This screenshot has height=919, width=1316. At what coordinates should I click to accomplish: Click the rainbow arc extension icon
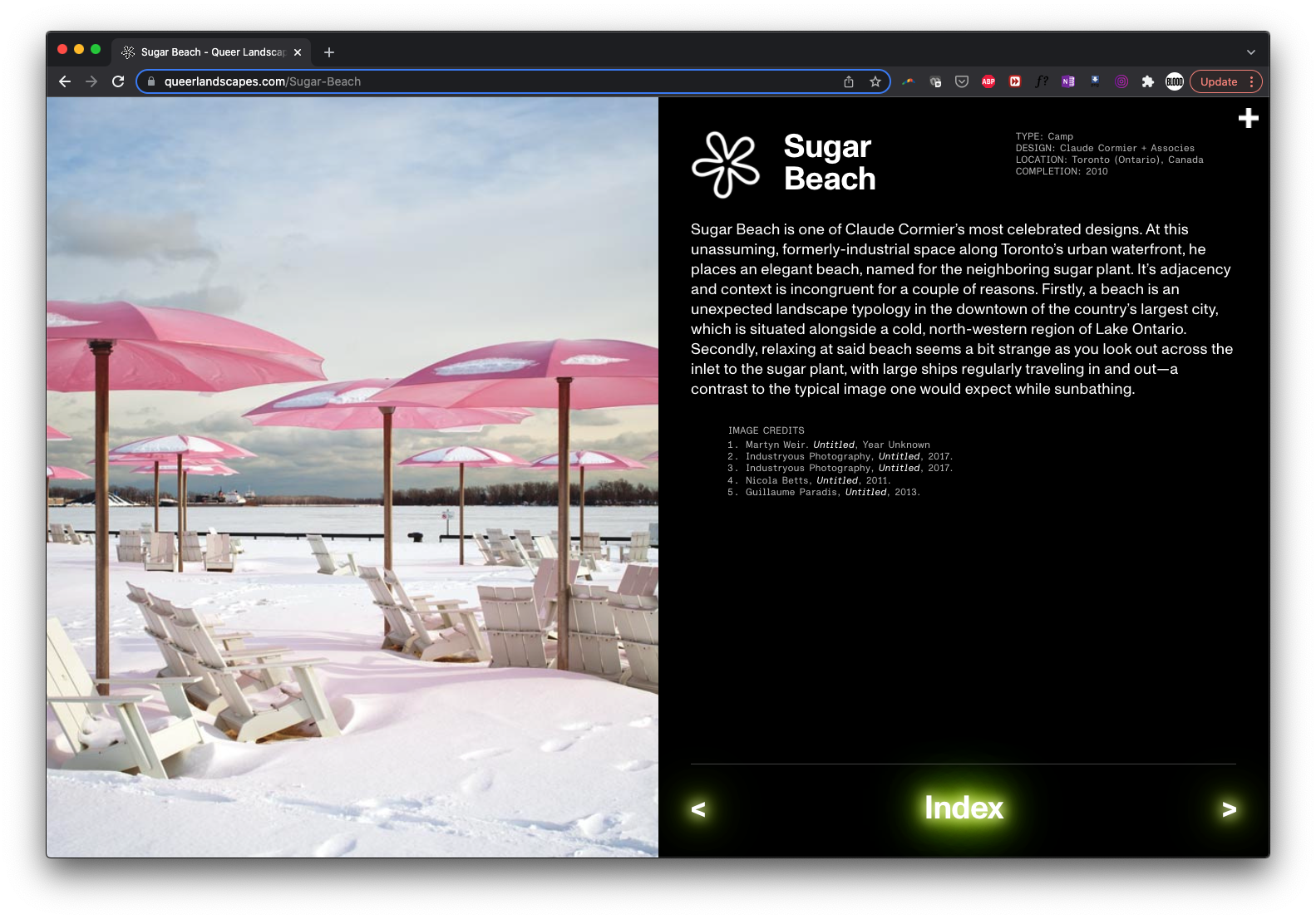coord(909,81)
